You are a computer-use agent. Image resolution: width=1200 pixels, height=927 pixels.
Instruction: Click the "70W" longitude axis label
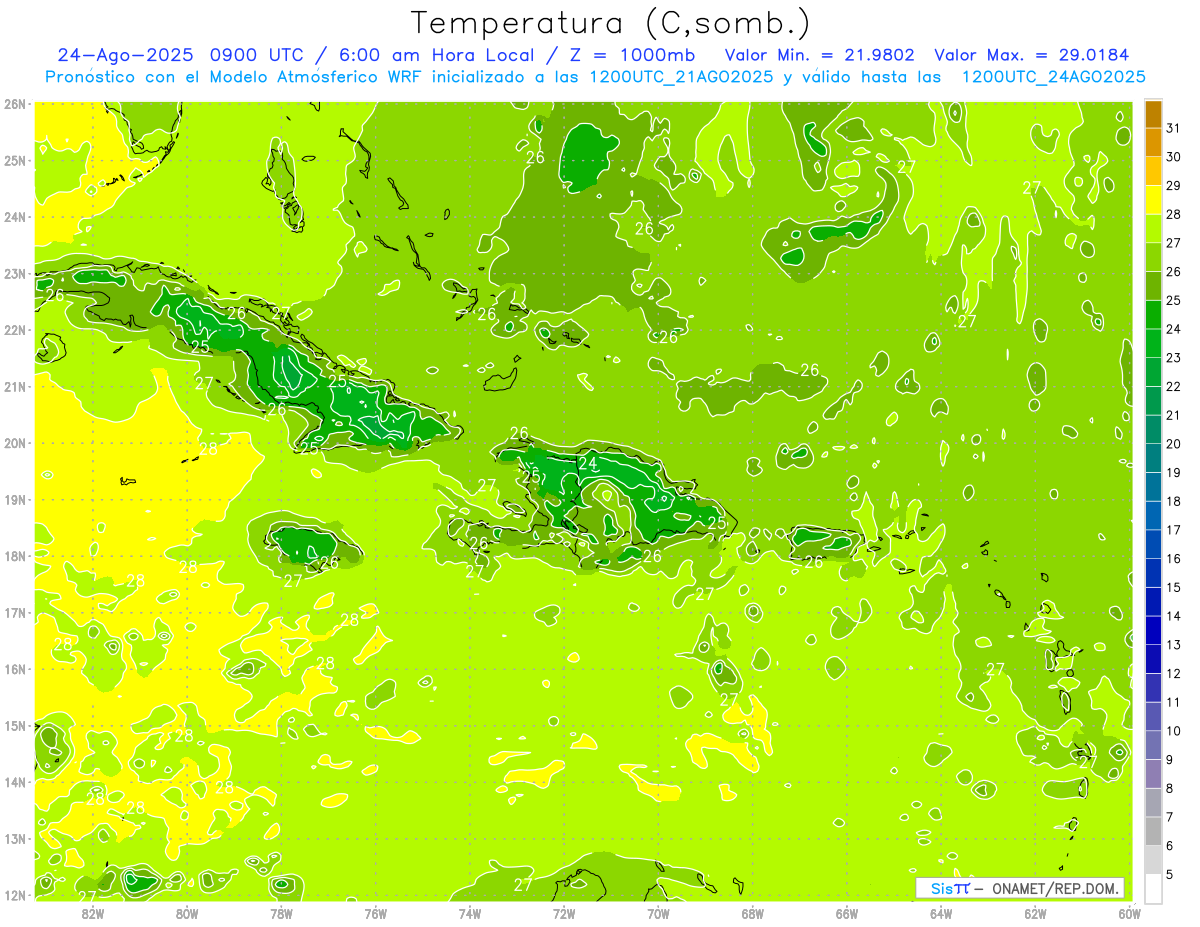click(658, 913)
